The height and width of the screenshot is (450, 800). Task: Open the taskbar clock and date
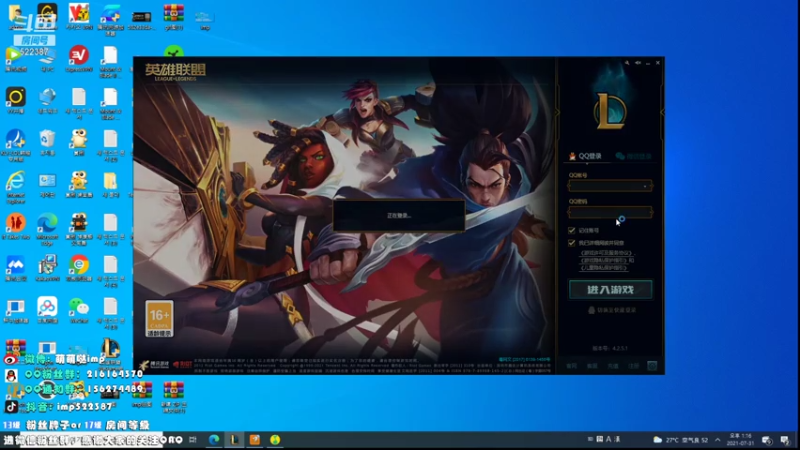click(x=740, y=439)
